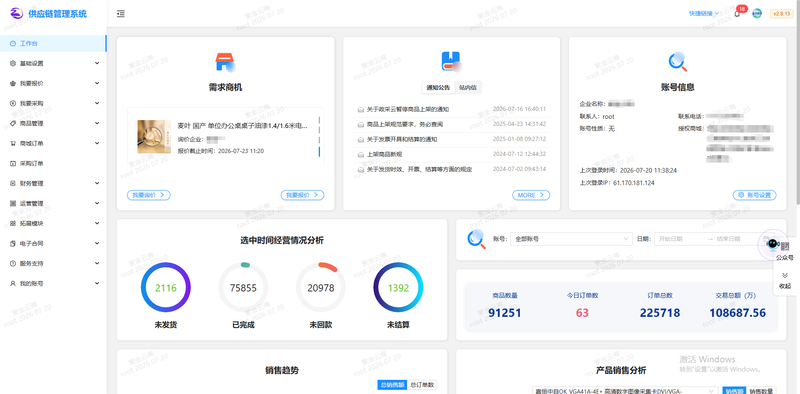Switch to the 站内信 tab
The image size is (800, 394).
tap(468, 88)
